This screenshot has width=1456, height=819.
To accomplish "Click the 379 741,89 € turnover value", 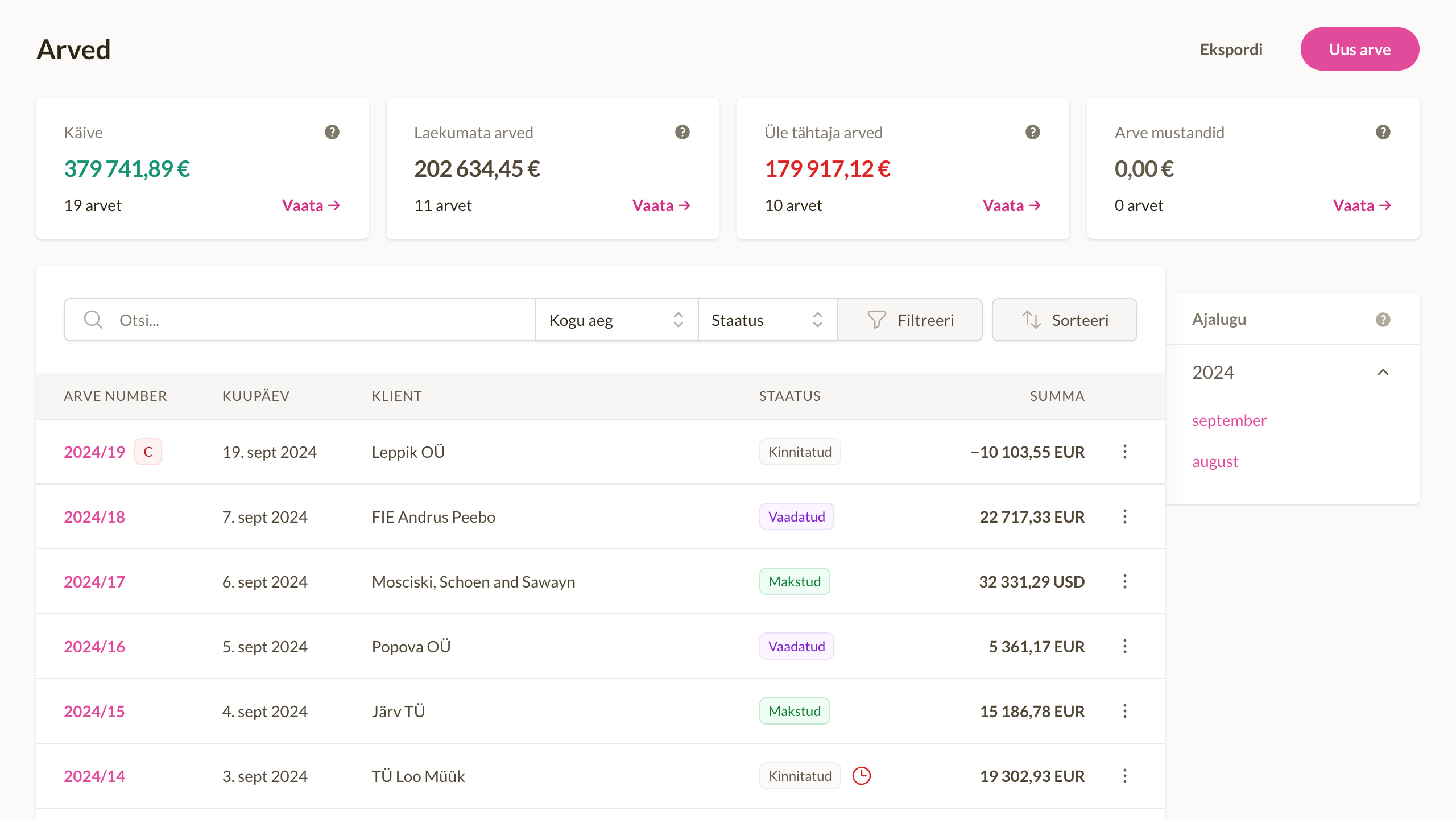I will 127,169.
